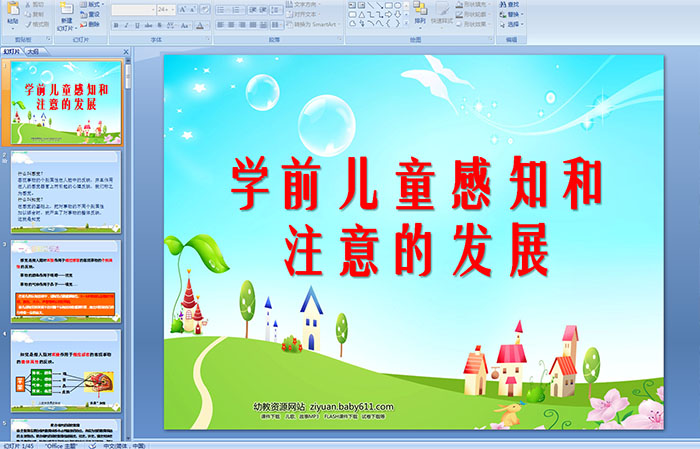Click the bullets list icon
The height and width of the screenshot is (449, 700).
221,10
